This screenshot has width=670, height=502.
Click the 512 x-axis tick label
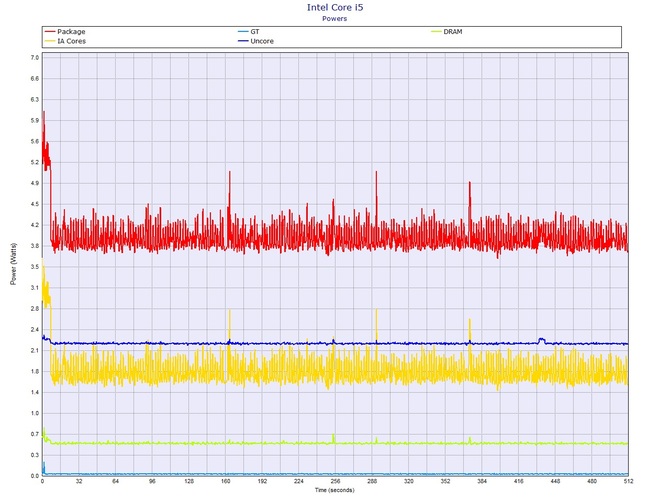tap(628, 481)
